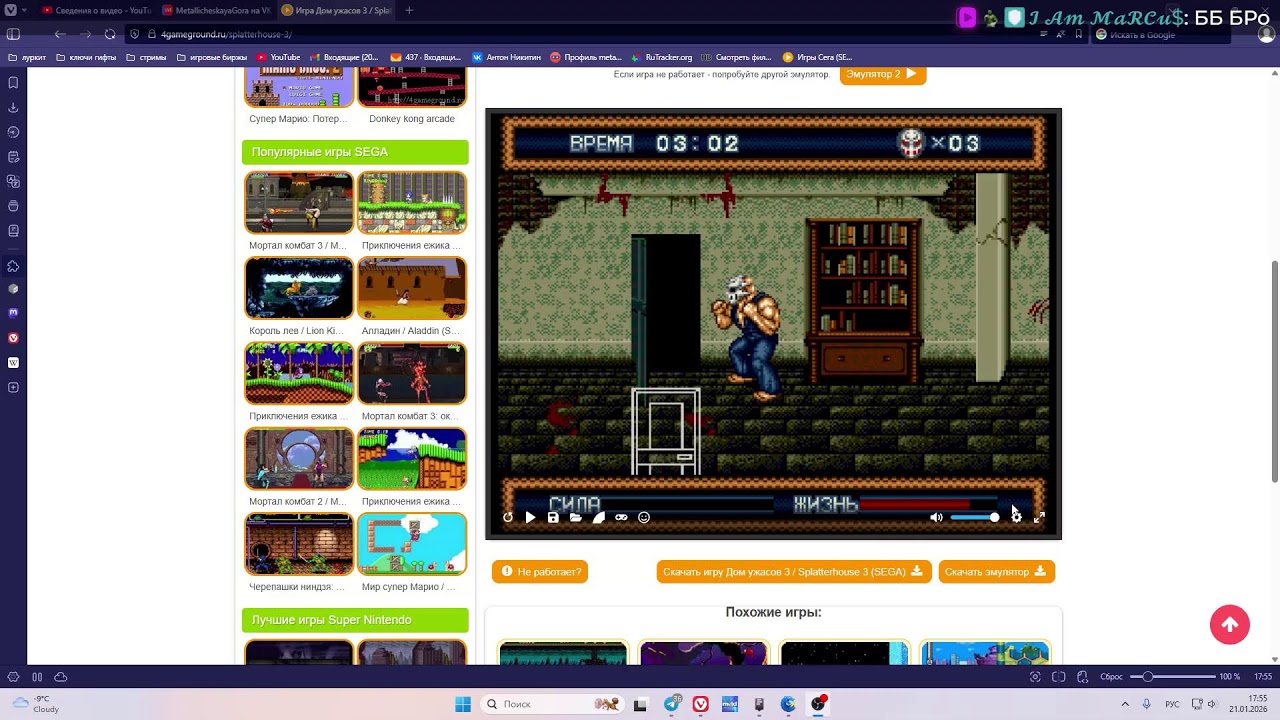Image resolution: width=1280 pixels, height=720 pixels.
Task: Show hidden system tray icons chevron
Action: [1125, 704]
